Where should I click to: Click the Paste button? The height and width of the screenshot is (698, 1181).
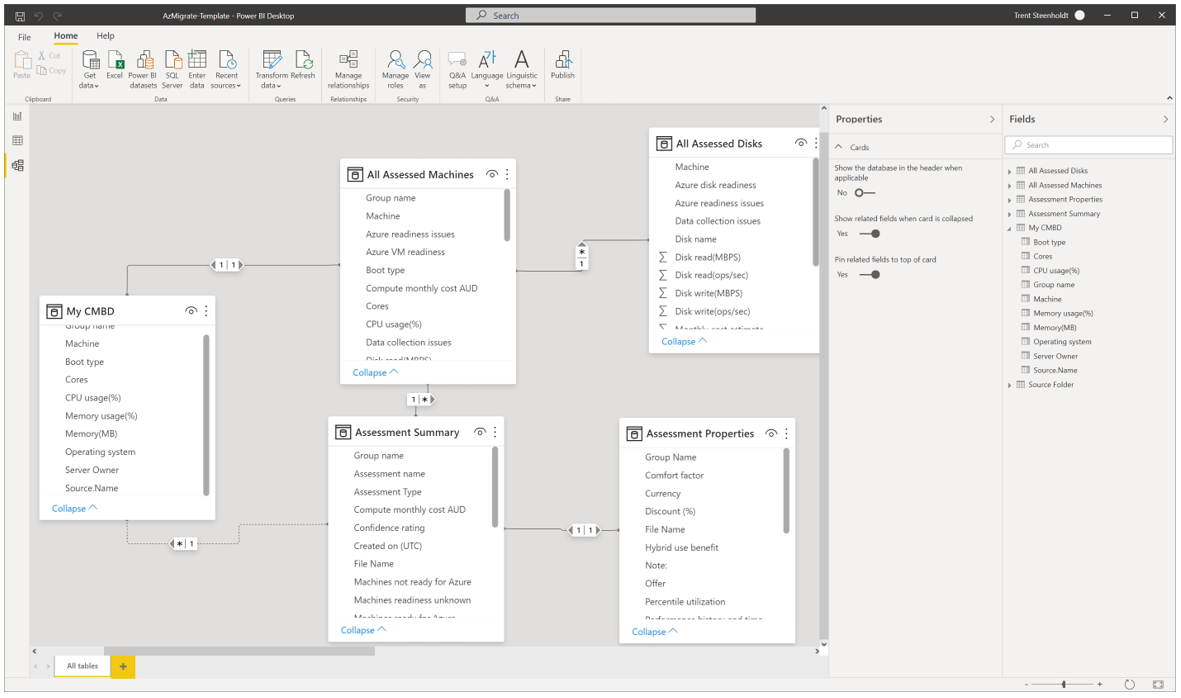(x=22, y=65)
